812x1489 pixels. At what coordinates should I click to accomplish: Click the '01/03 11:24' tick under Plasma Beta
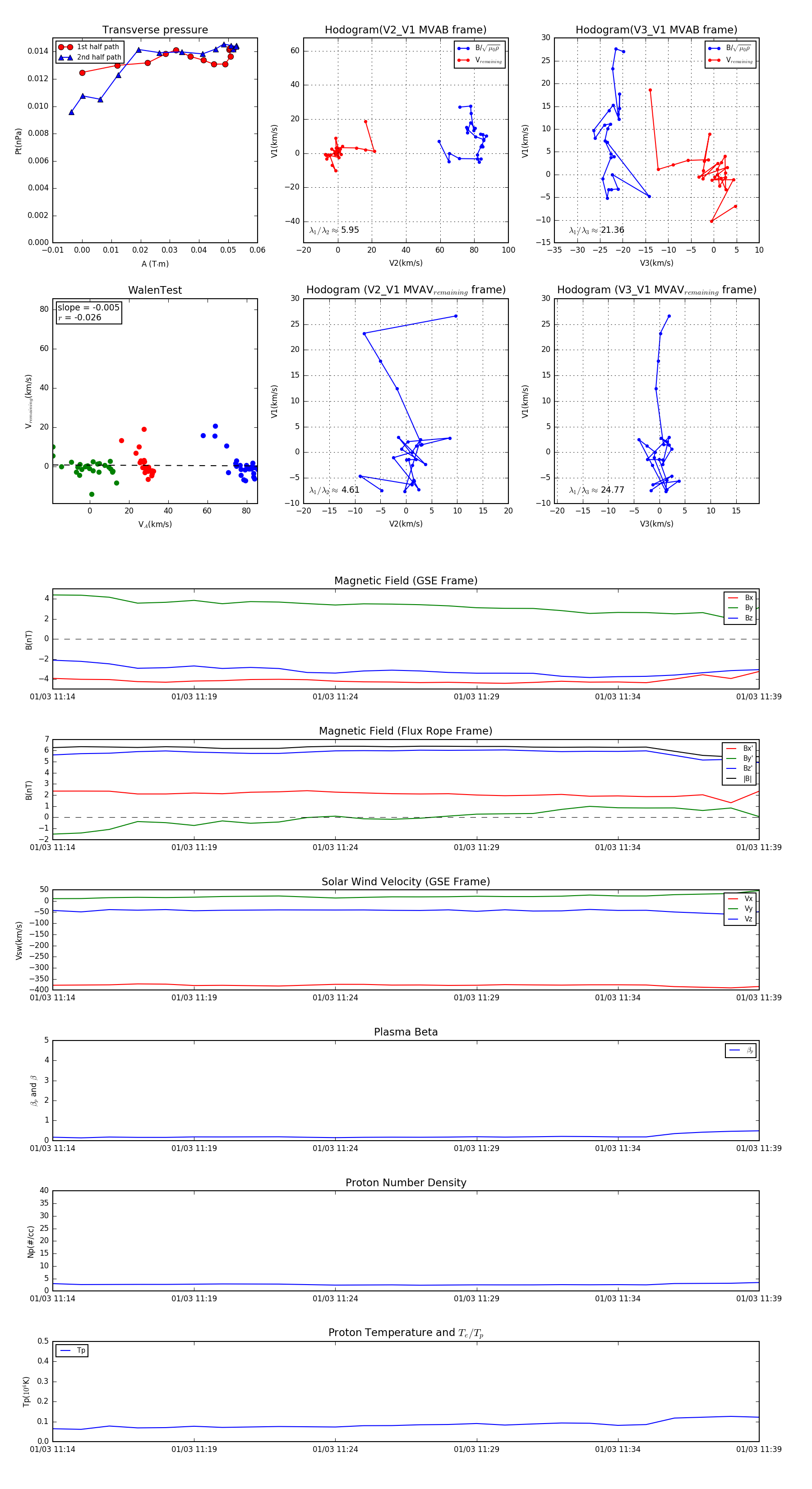tap(335, 1148)
